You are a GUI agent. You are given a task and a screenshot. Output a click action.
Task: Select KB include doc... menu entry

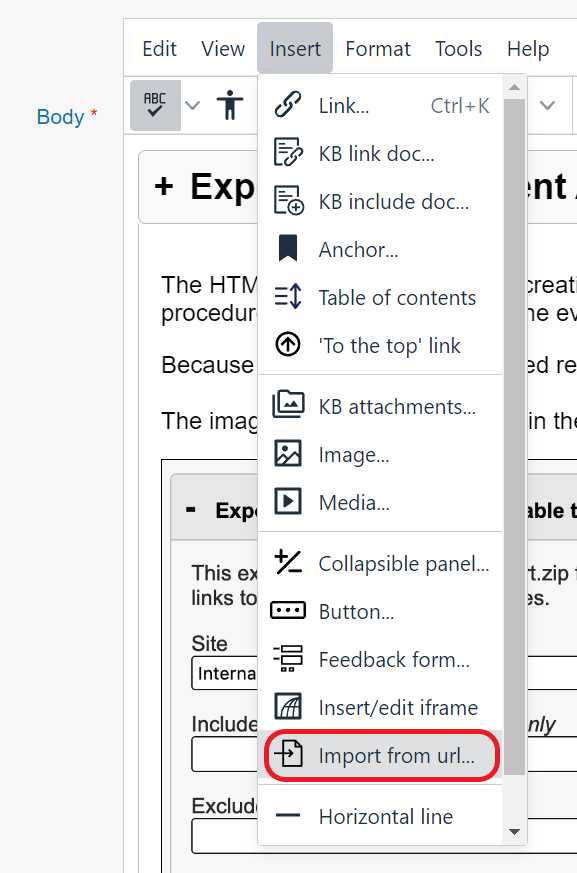coord(380,201)
